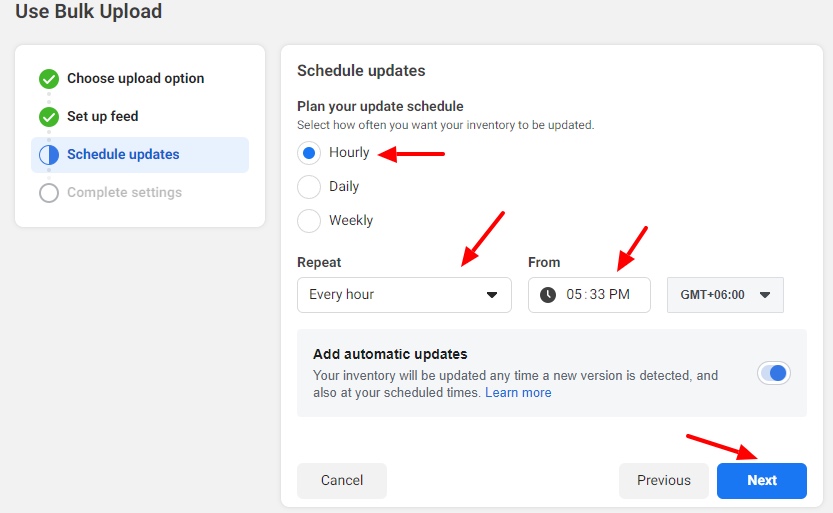
Task: Go to the Choose upload option step
Action: 135,79
